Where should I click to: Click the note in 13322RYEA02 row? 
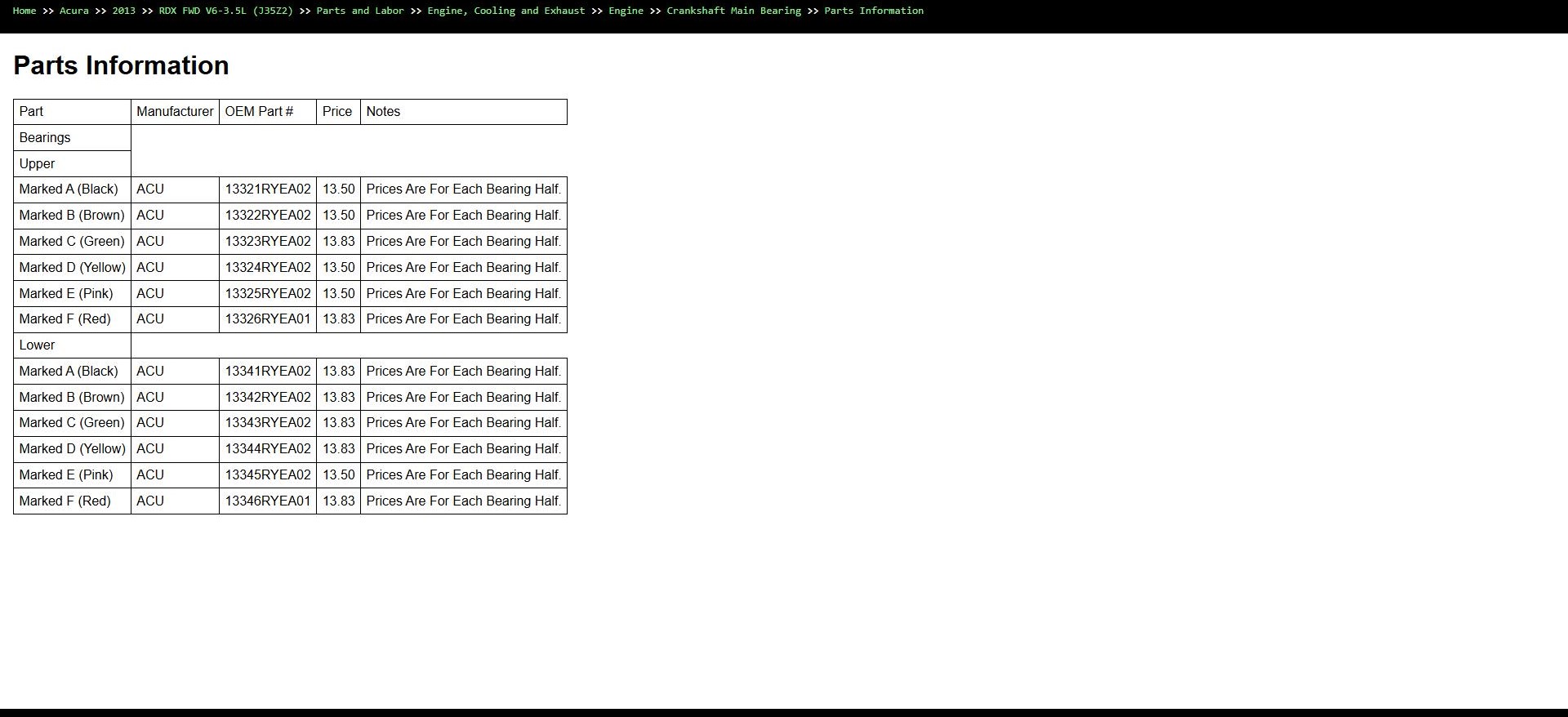(x=464, y=216)
